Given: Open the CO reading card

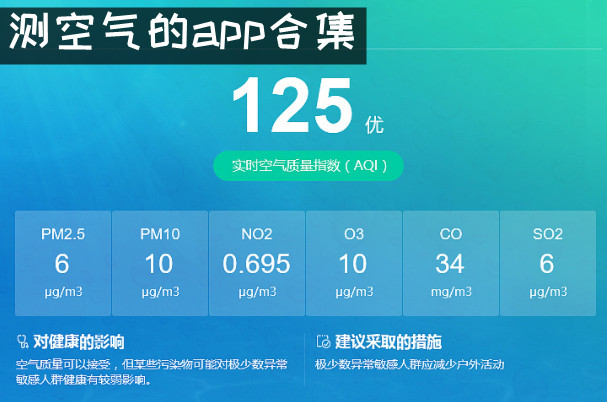Looking at the screenshot, I should (451, 263).
